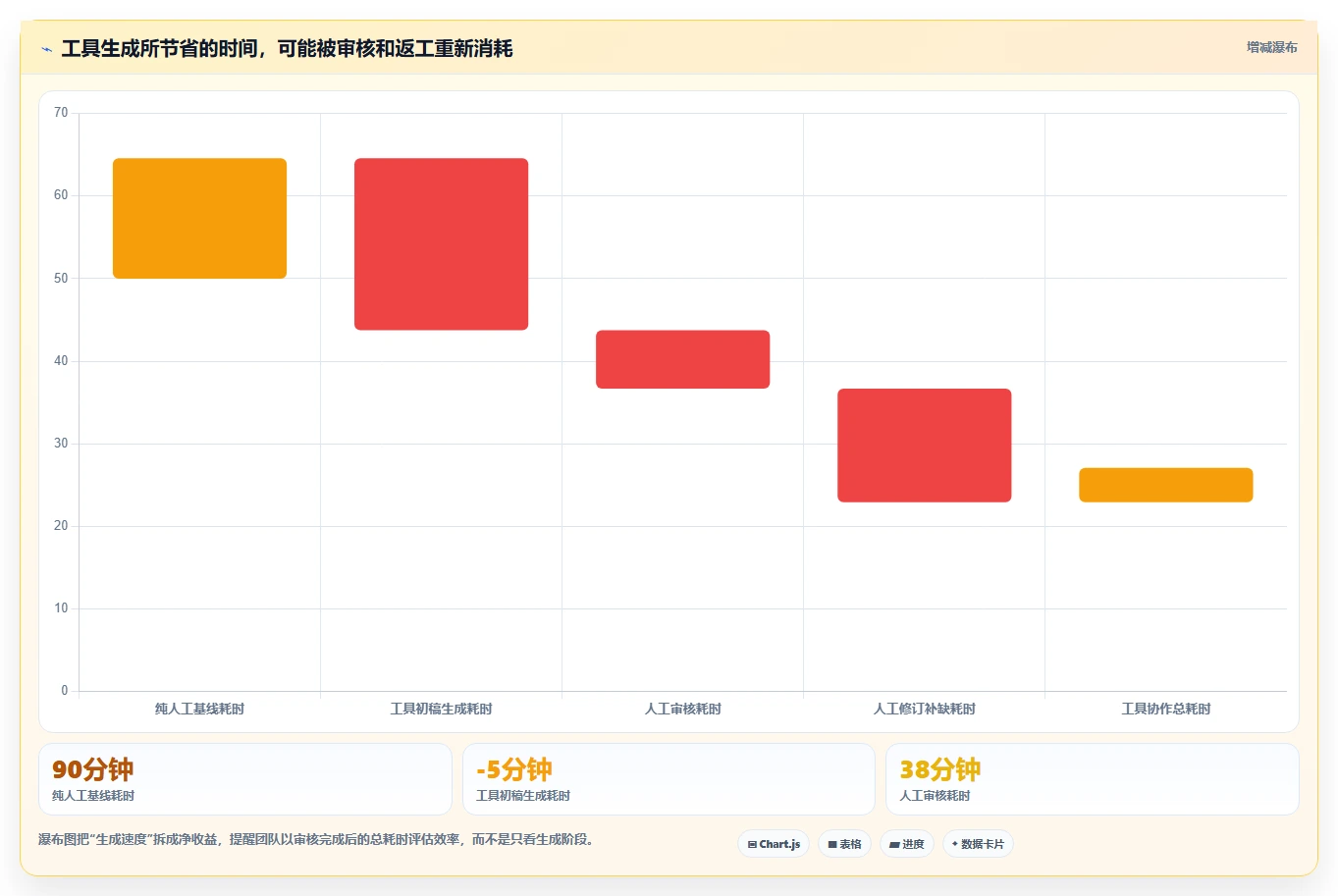This screenshot has height=896, width=1338.
Task: Click the y-axis label 40
Action: 61,361
